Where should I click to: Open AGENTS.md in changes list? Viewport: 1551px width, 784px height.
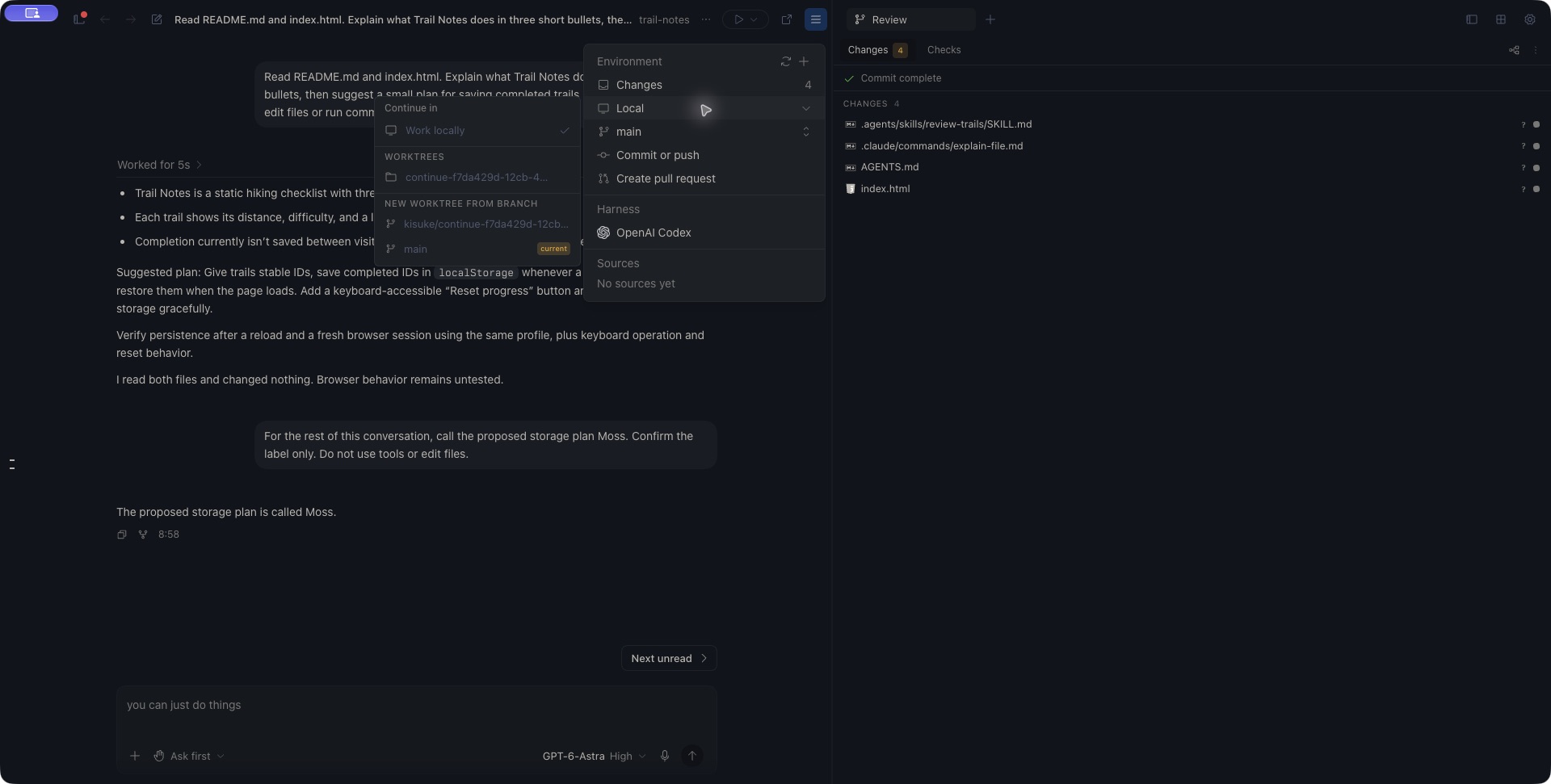click(x=889, y=167)
